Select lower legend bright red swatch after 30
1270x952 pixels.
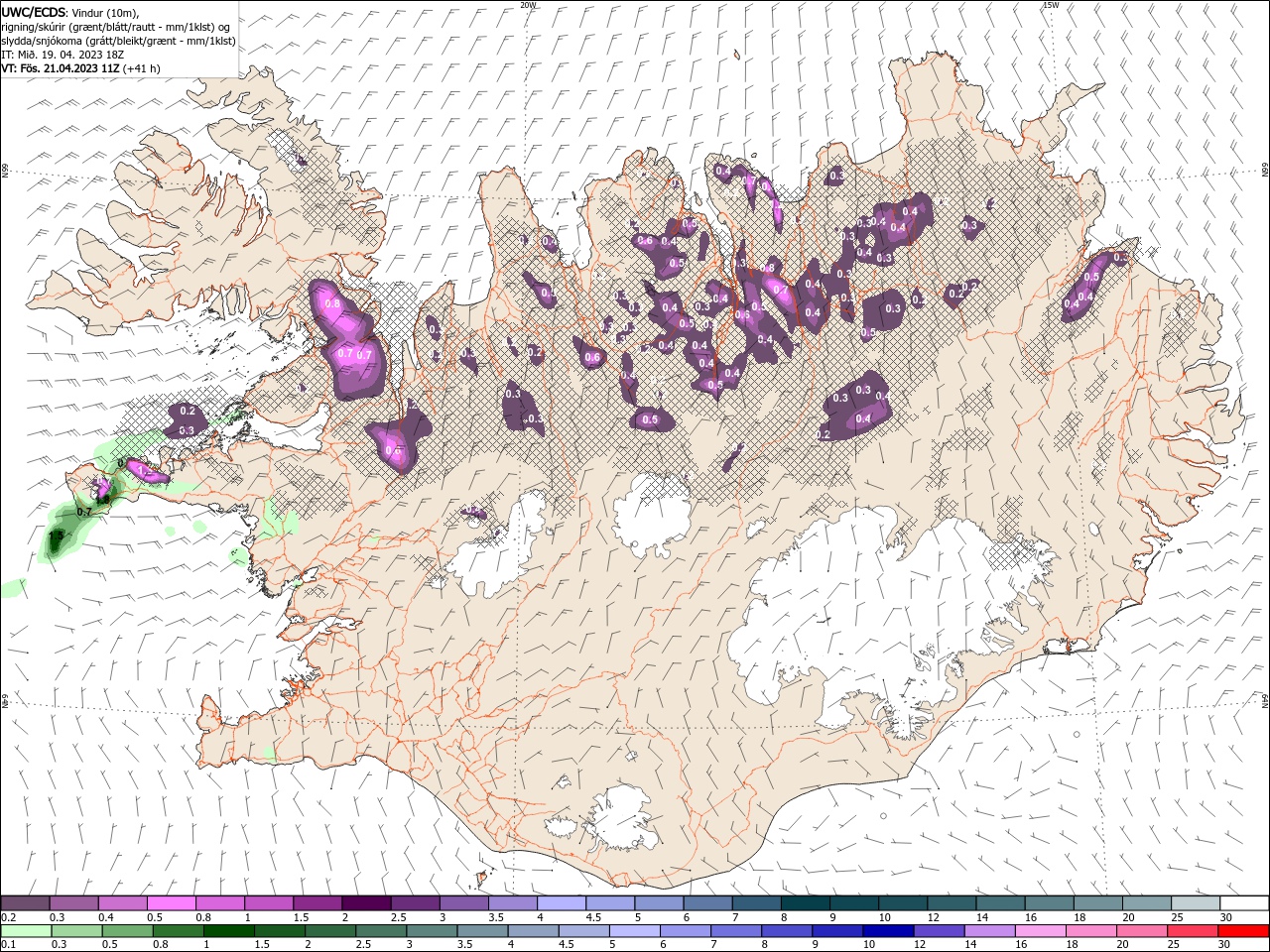pos(1244,931)
